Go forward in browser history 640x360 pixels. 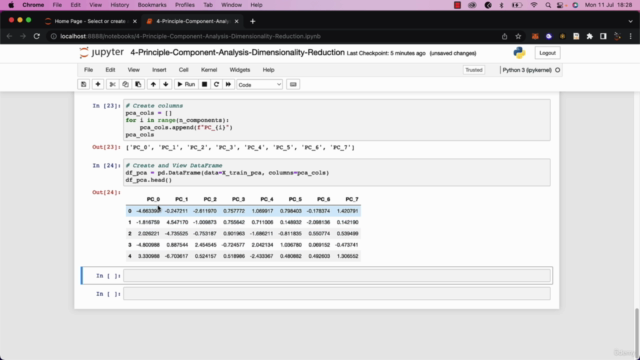[x=23, y=36]
